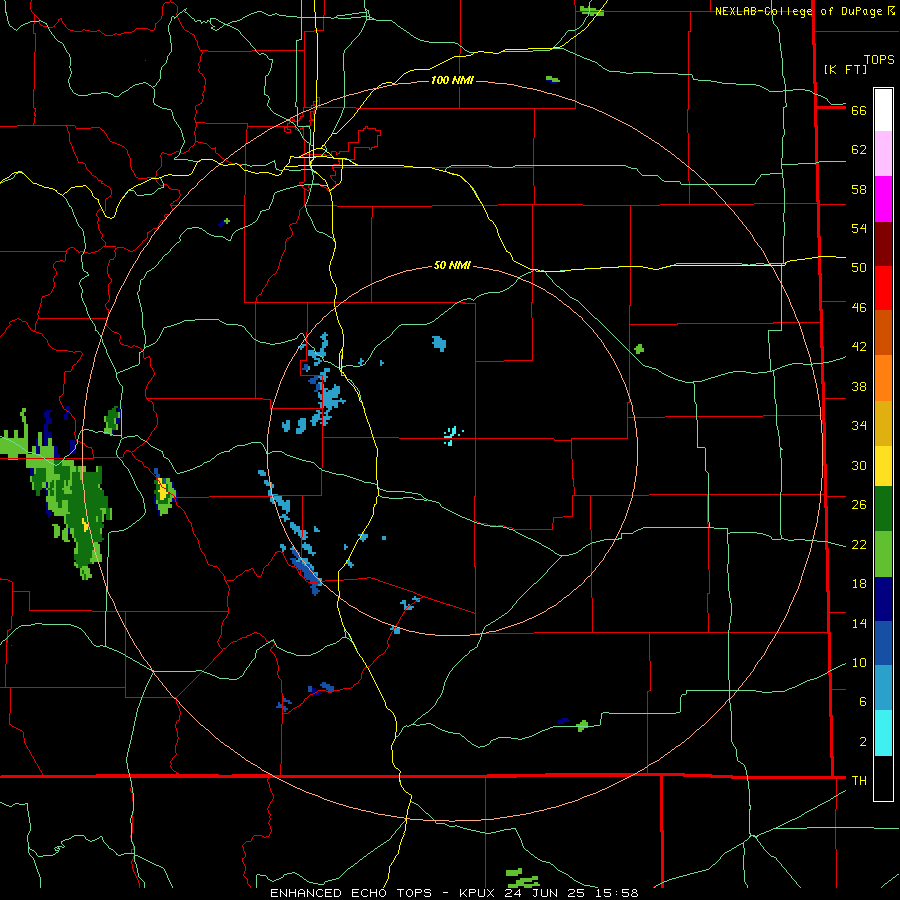This screenshot has height=900, width=900.
Task: Click the light green legend swatch
Action: 883,554
